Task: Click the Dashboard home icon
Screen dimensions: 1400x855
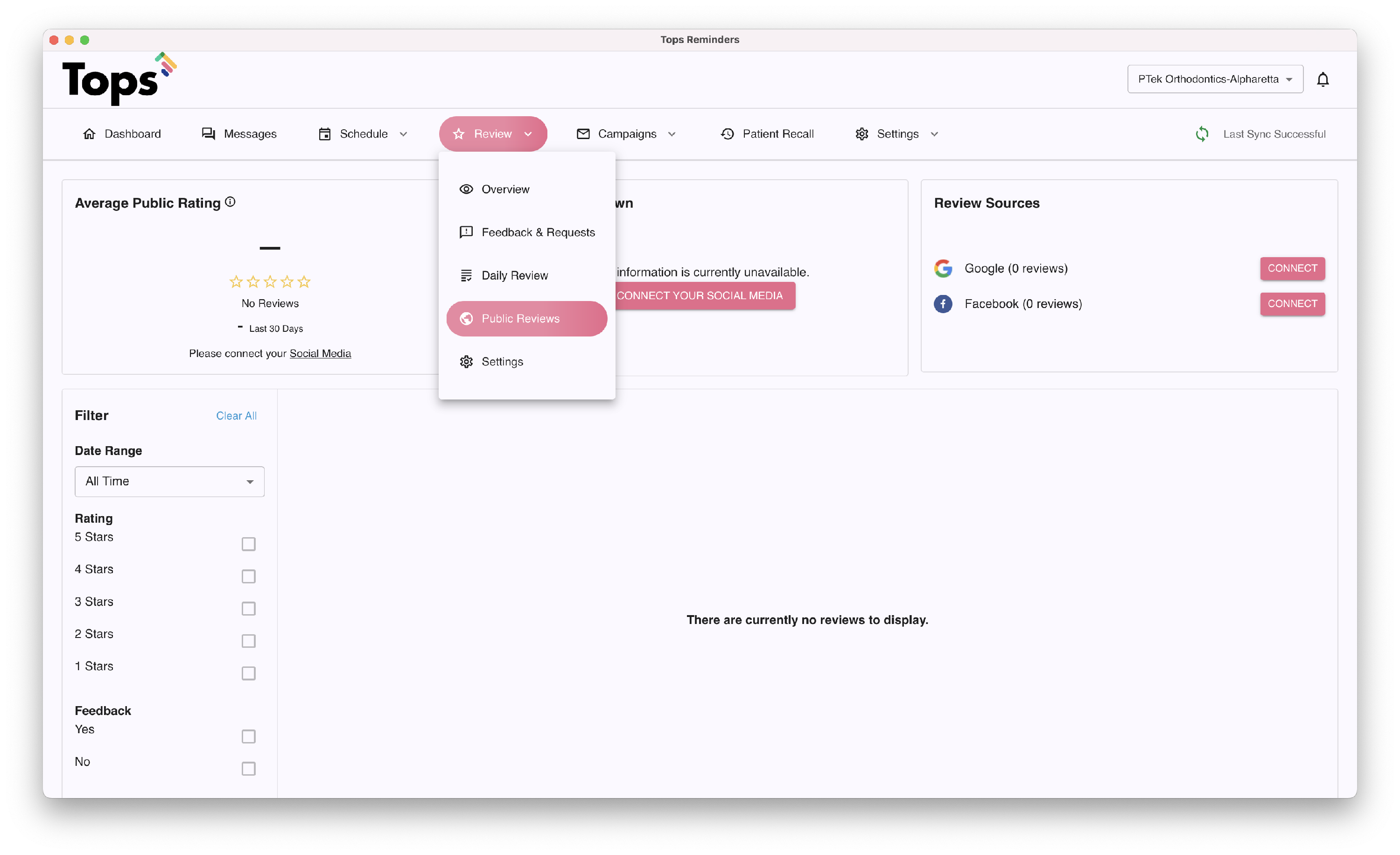Action: pyautogui.click(x=89, y=134)
